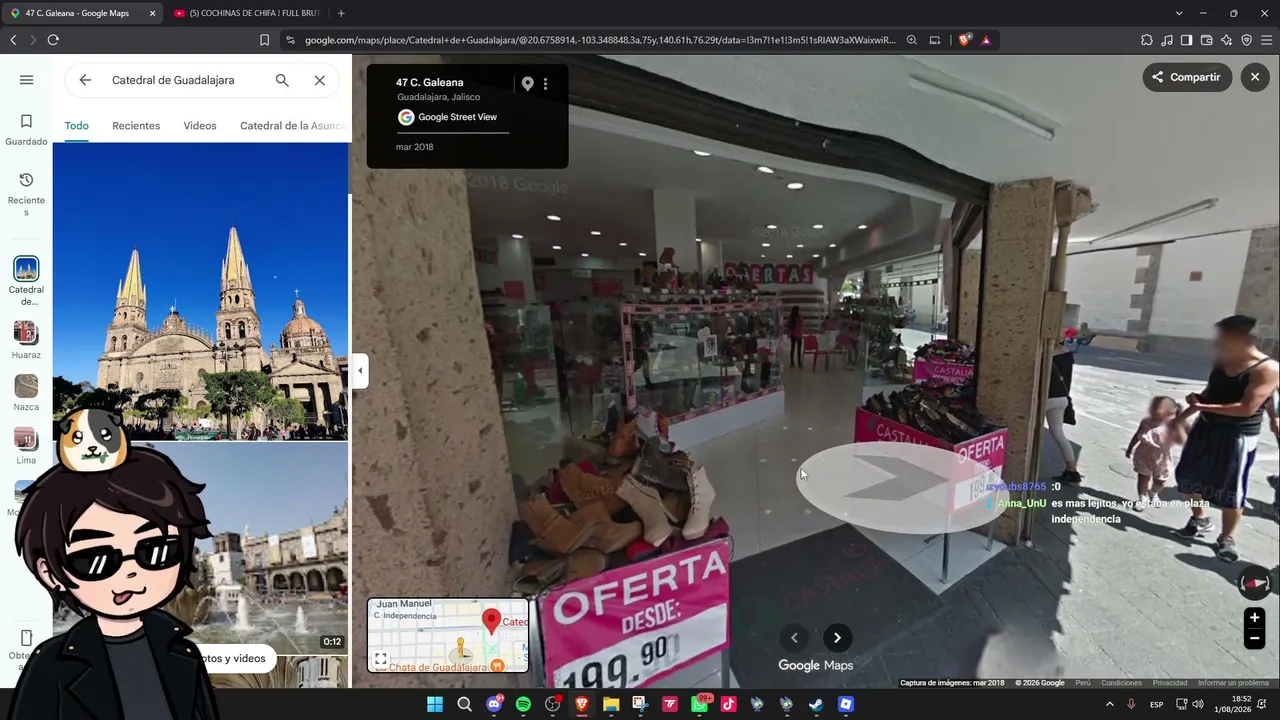Expand the mini map fullscreen icon

tap(381, 659)
